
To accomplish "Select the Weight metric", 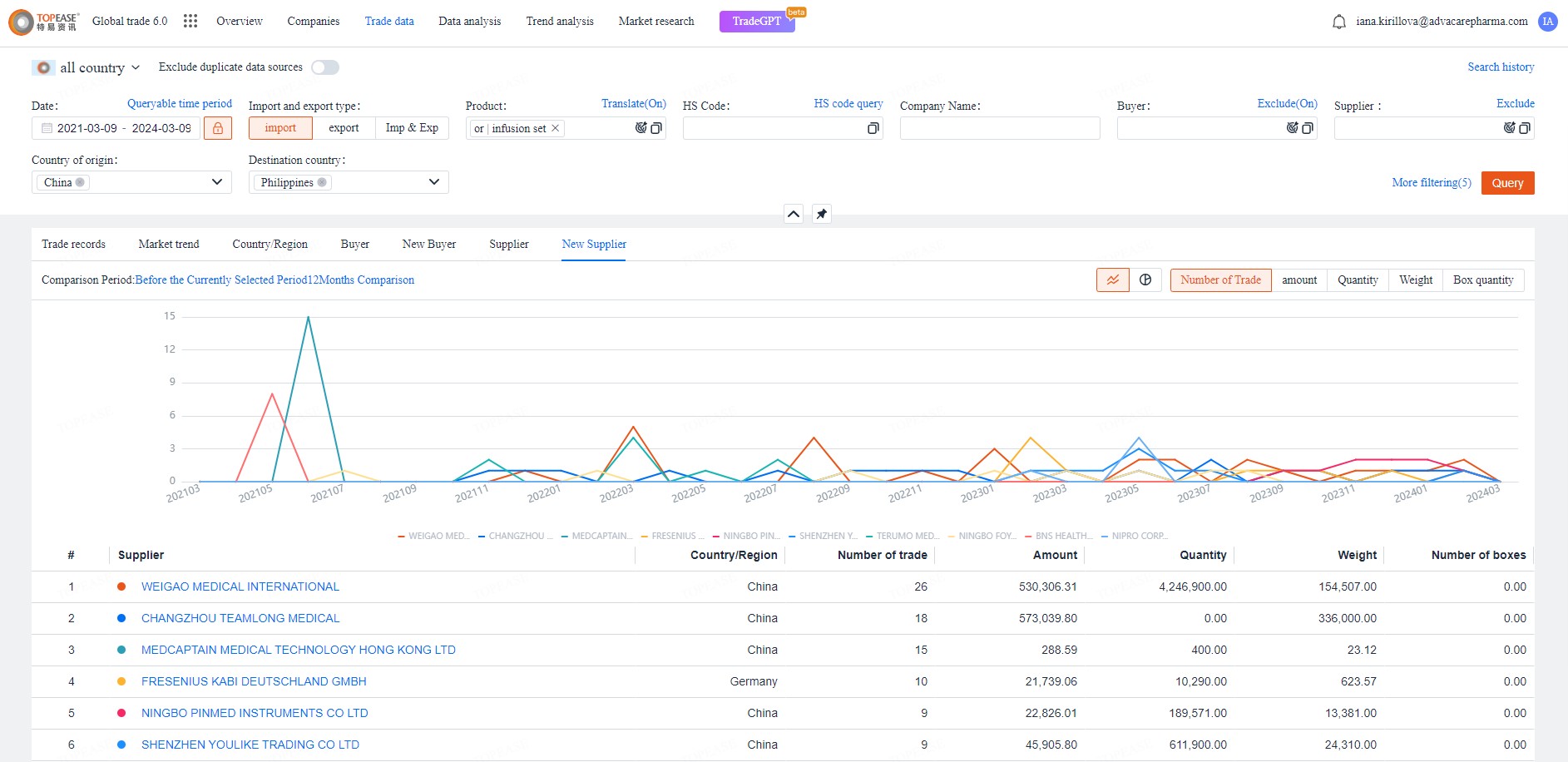I will pyautogui.click(x=1416, y=280).
